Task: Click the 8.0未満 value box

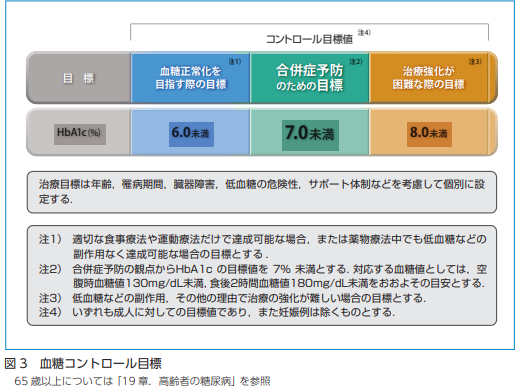Action: click(429, 134)
